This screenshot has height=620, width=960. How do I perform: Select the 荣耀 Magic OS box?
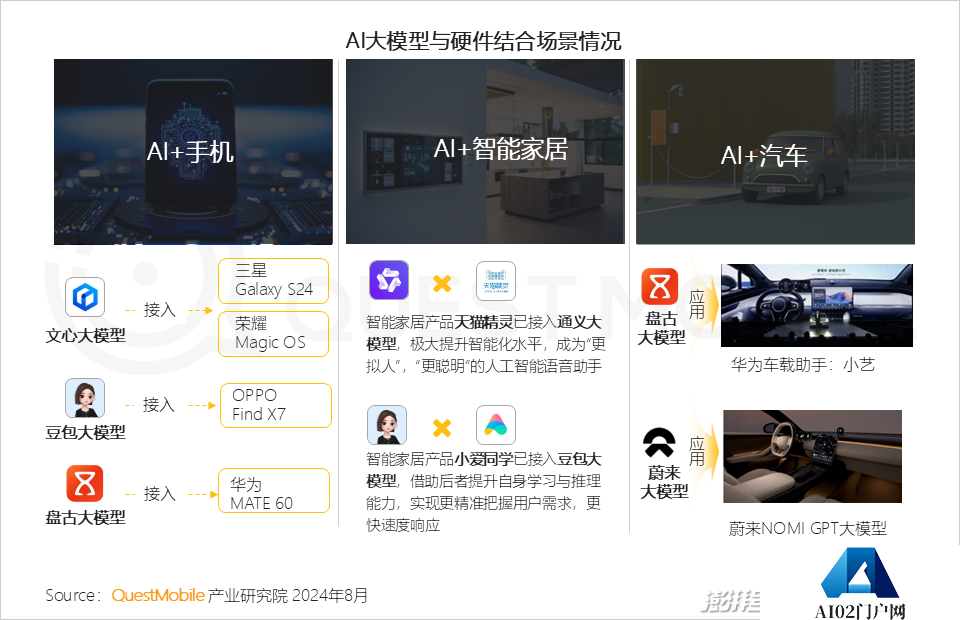coord(274,334)
